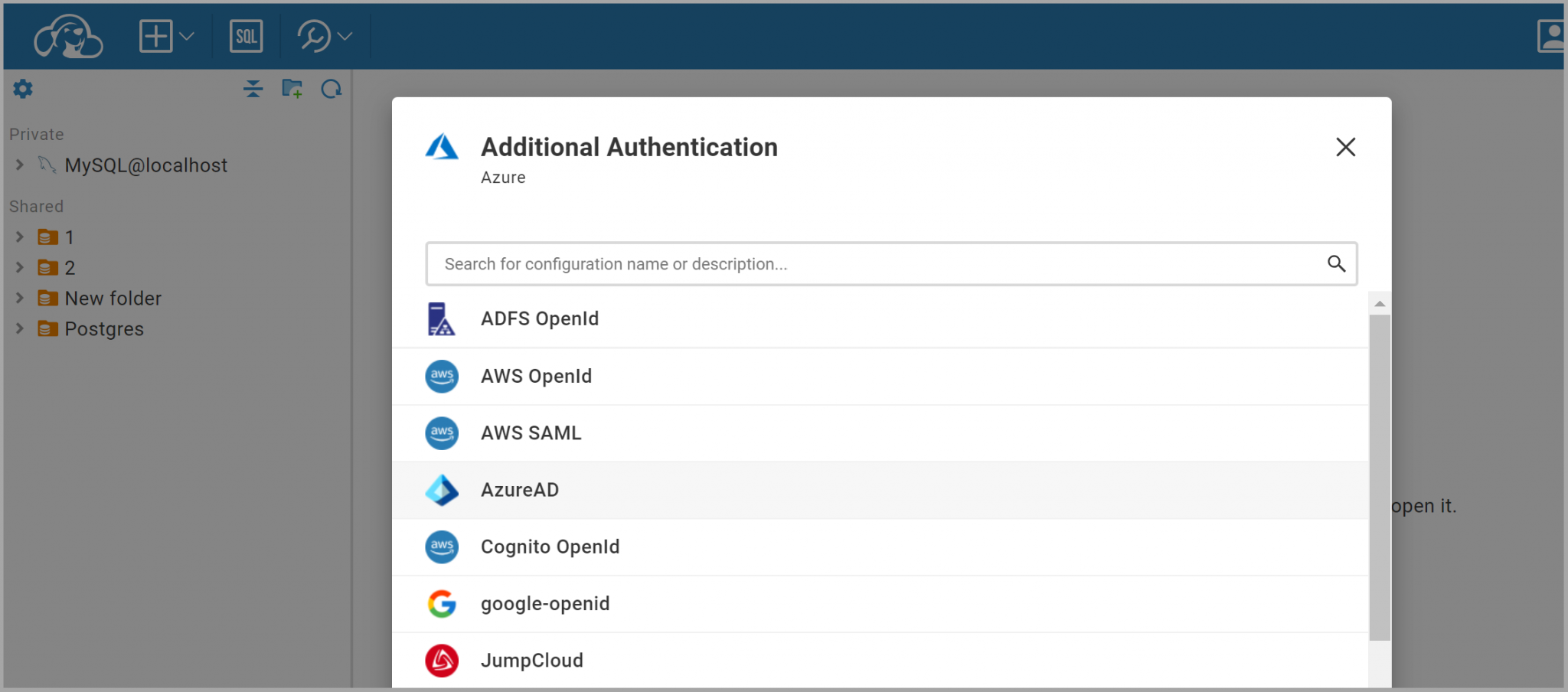Open the navigator settings gear
The height and width of the screenshot is (692, 1568).
click(23, 89)
